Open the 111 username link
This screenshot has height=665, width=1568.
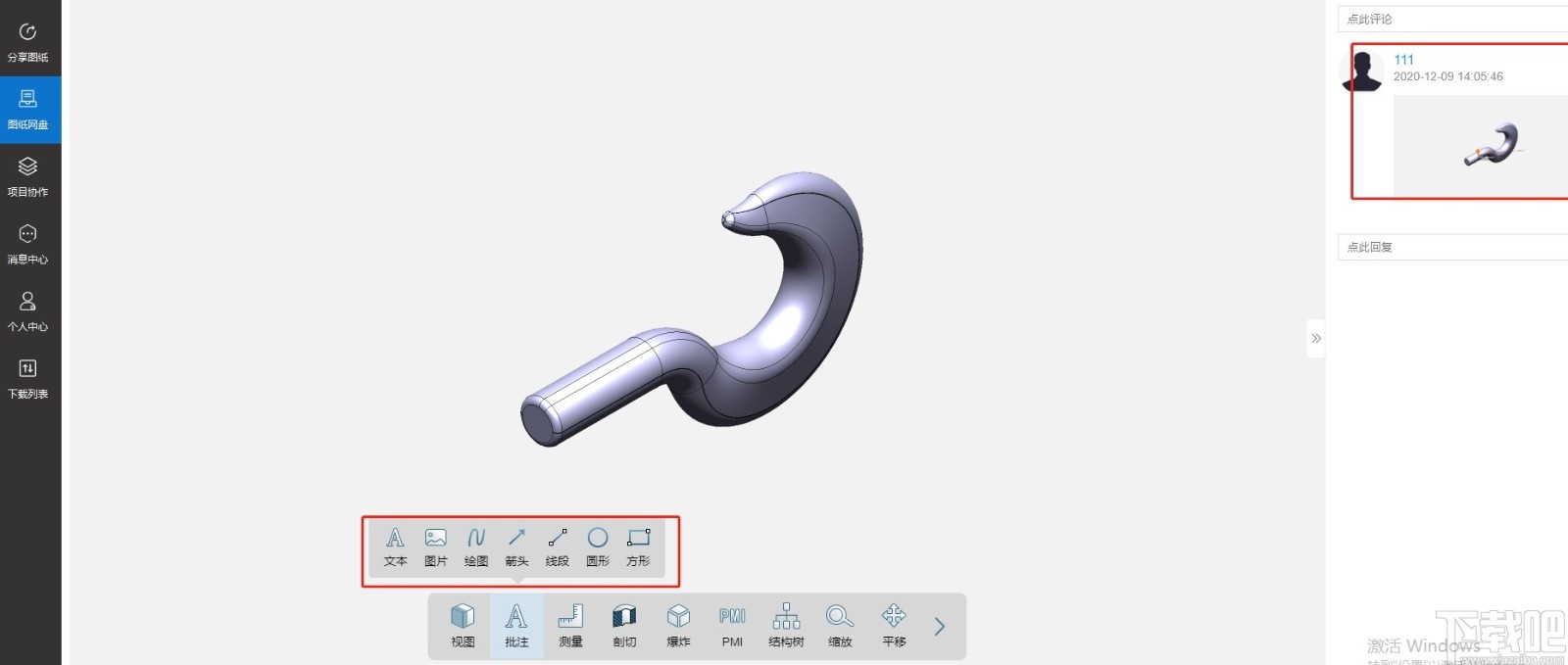(x=1403, y=60)
